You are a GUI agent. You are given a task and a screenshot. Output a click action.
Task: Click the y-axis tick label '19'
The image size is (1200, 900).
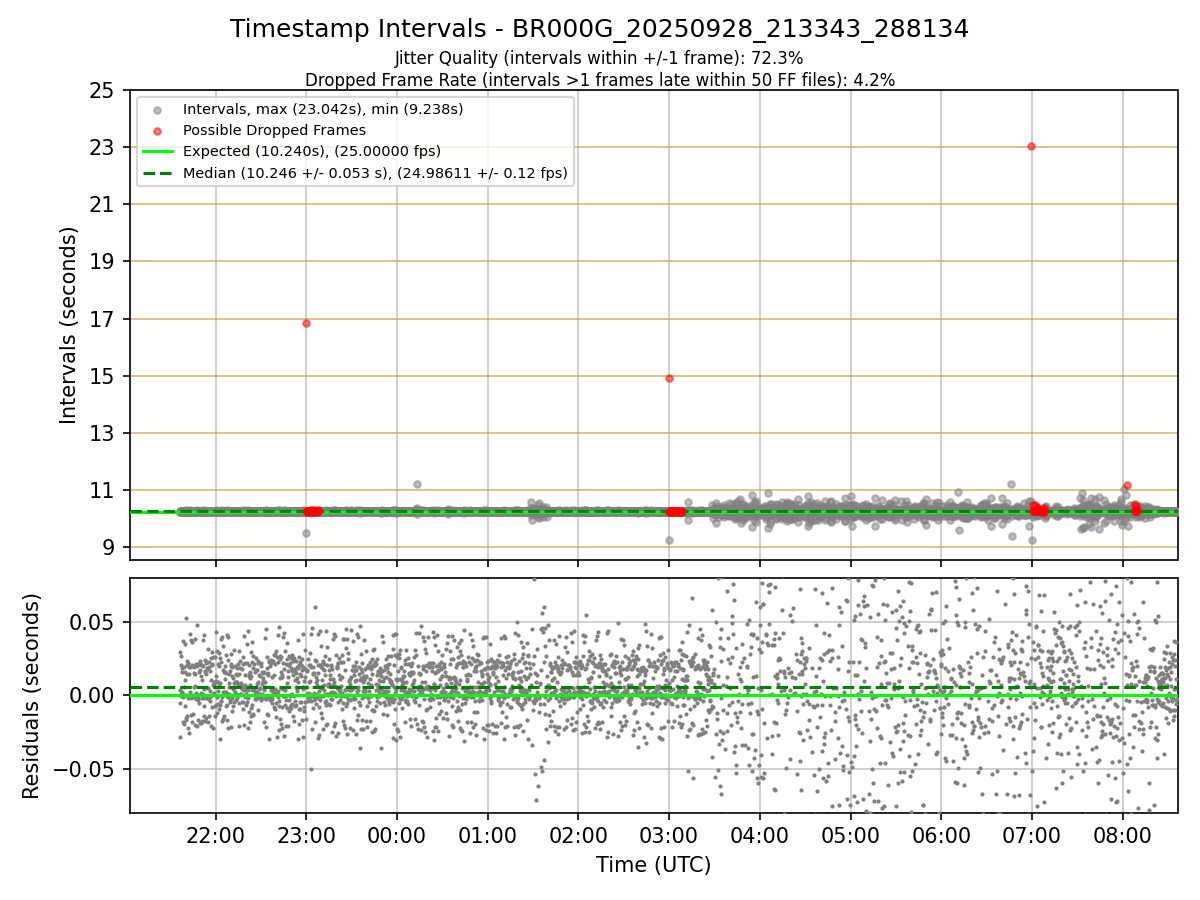pyautogui.click(x=102, y=261)
